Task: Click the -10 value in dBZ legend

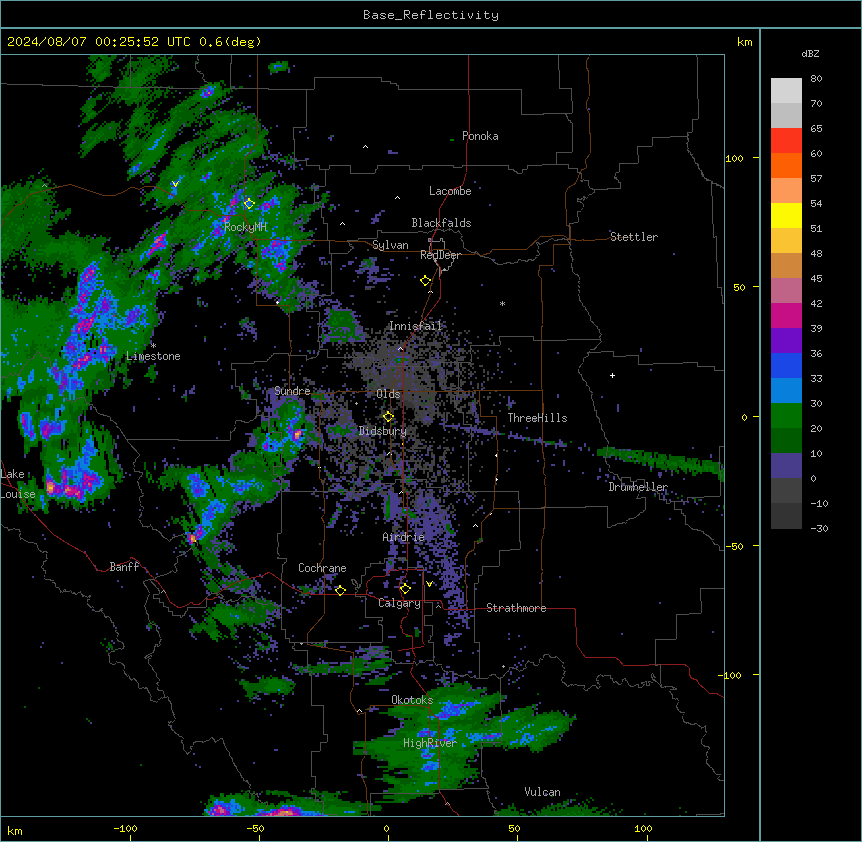Action: (x=819, y=503)
